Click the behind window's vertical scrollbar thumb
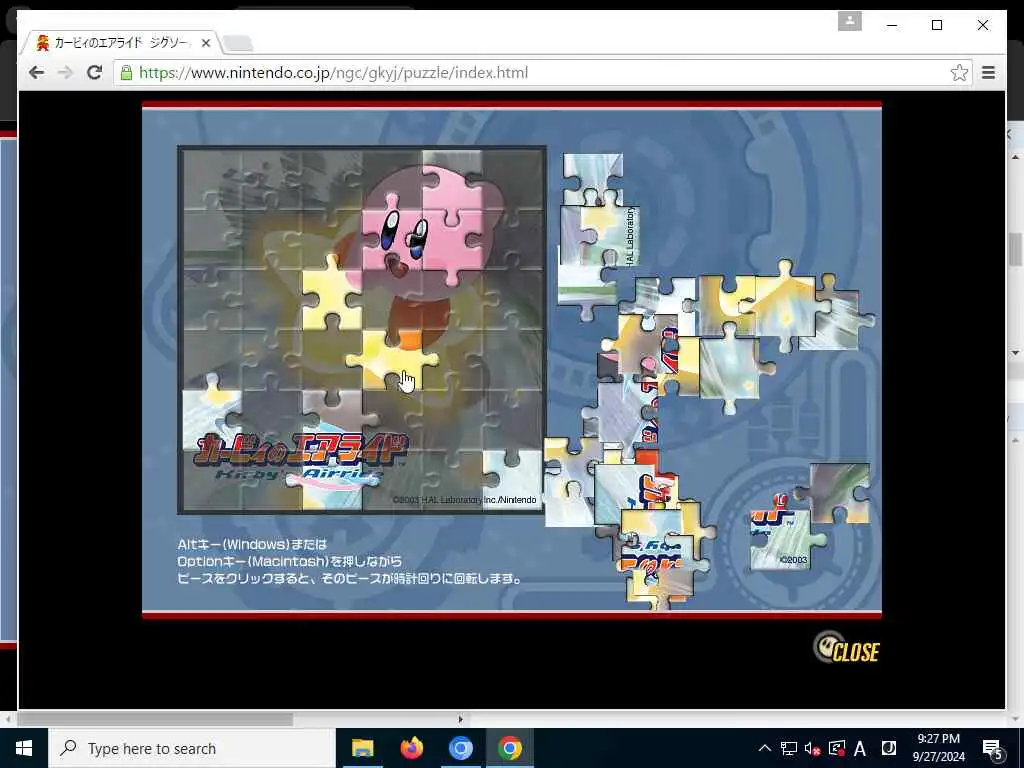 (x=1016, y=249)
